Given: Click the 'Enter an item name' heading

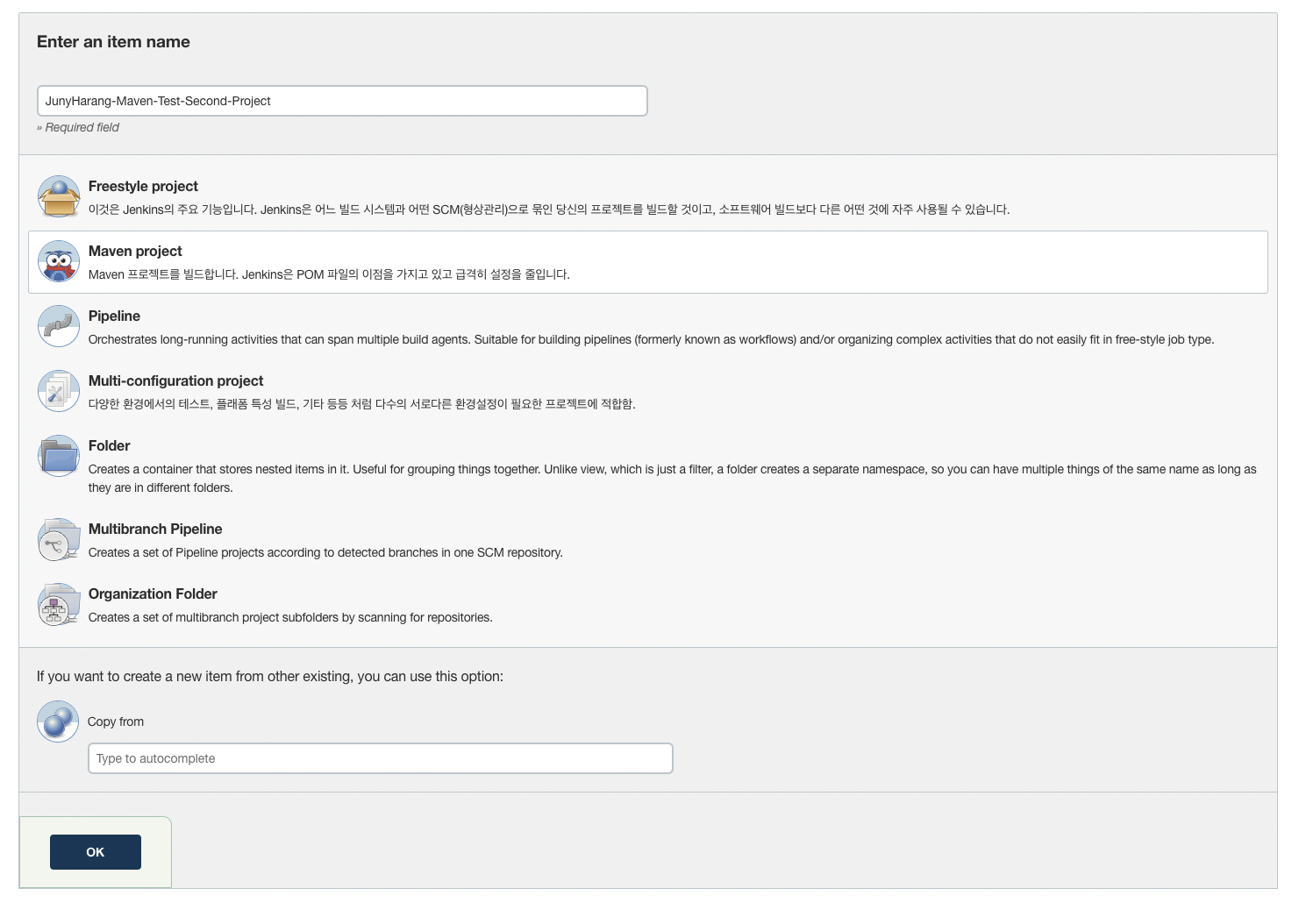Looking at the screenshot, I should [x=113, y=42].
